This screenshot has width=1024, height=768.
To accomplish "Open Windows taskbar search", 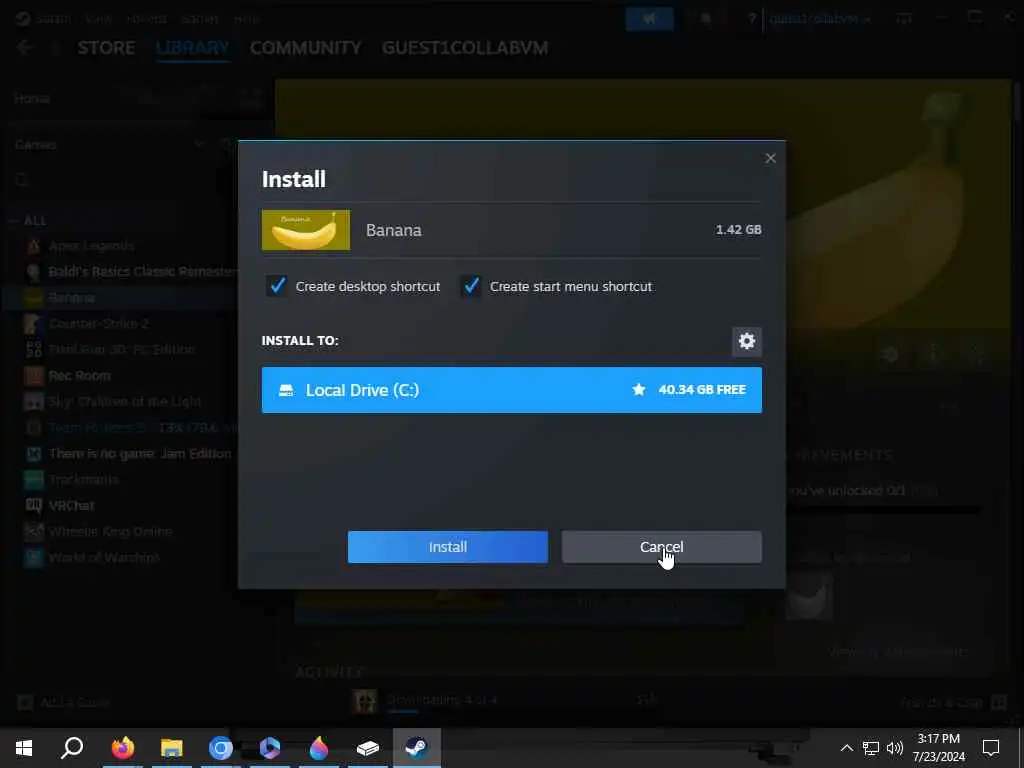I will coord(72,748).
